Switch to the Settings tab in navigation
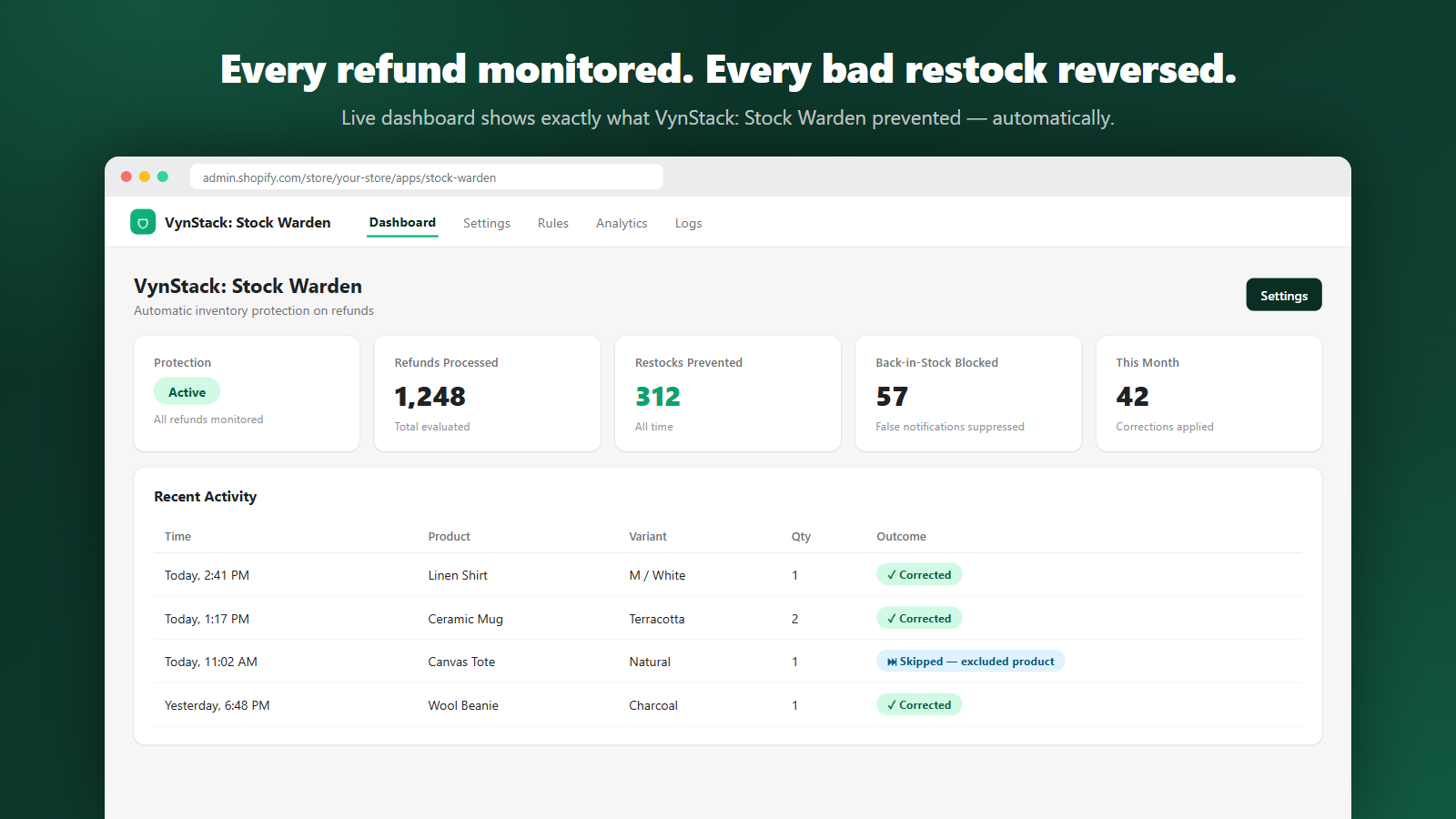1456x819 pixels. pos(487,223)
